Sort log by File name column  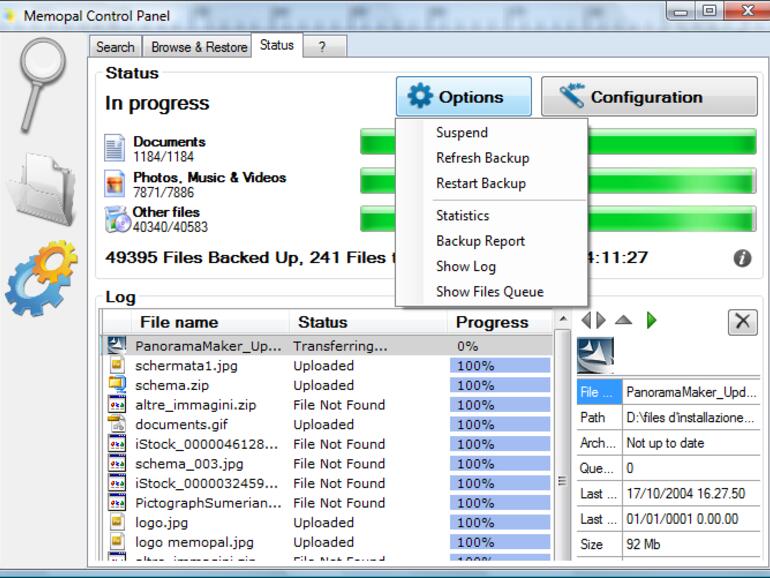[210, 322]
